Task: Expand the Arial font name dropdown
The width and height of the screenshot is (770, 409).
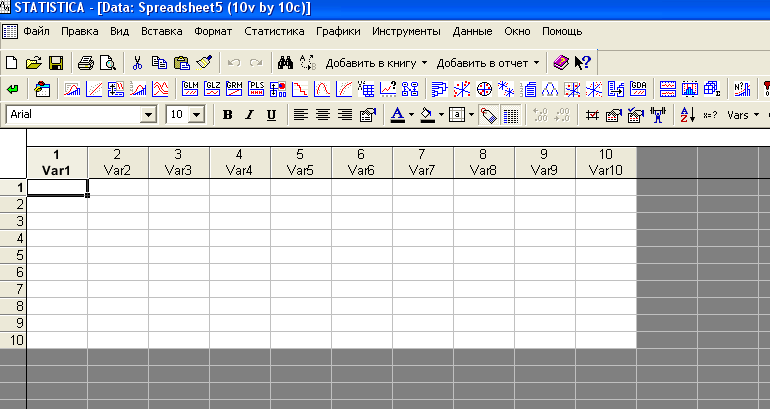Action: (x=148, y=115)
